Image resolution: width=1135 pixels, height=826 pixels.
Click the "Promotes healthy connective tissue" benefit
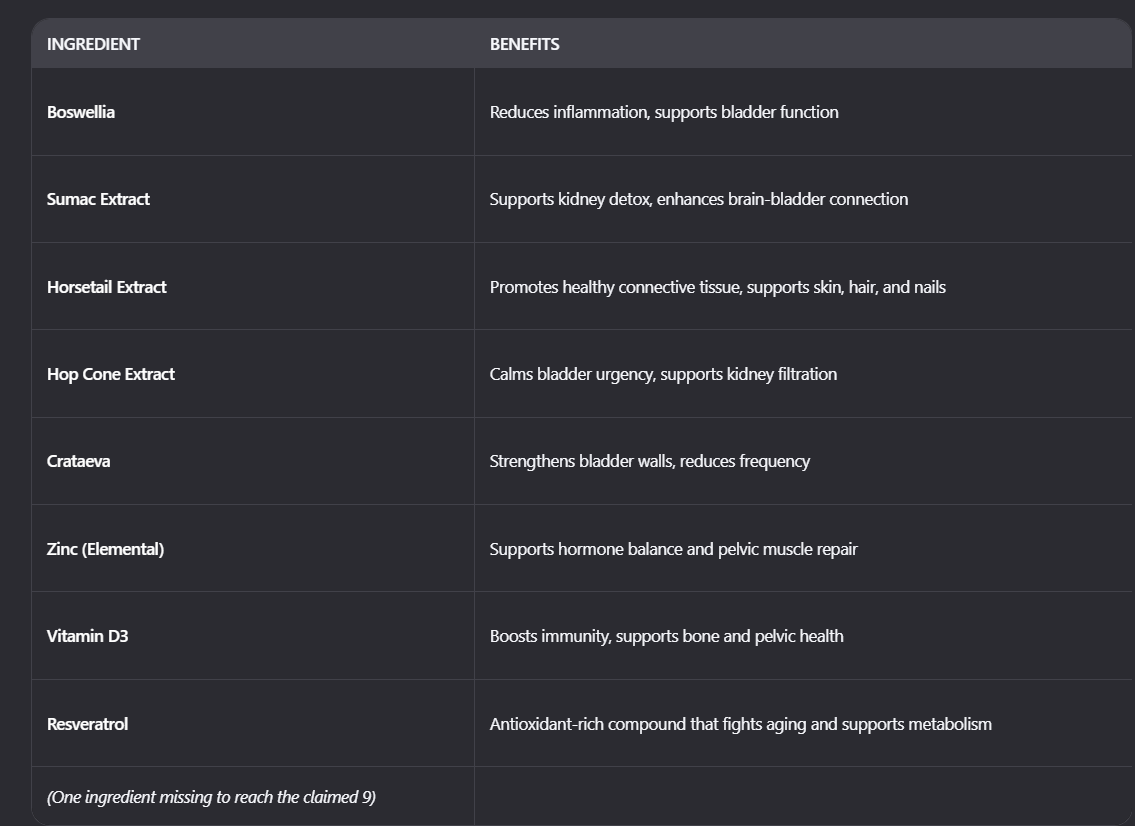(717, 287)
